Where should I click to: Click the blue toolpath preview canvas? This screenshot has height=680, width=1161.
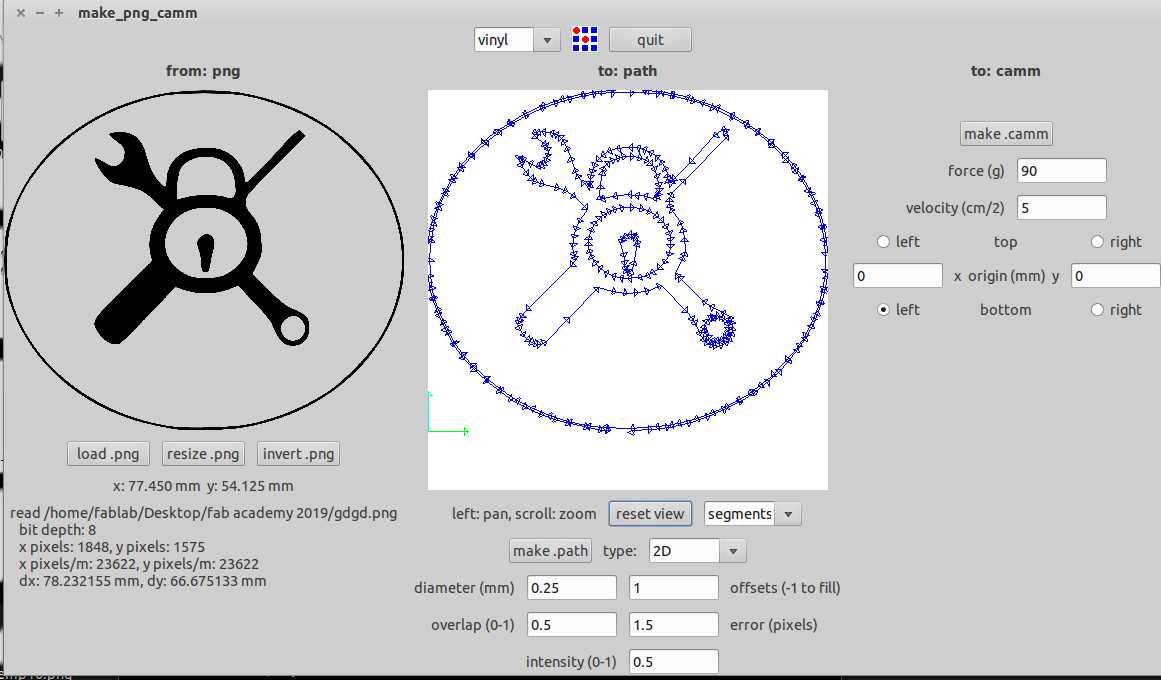628,290
